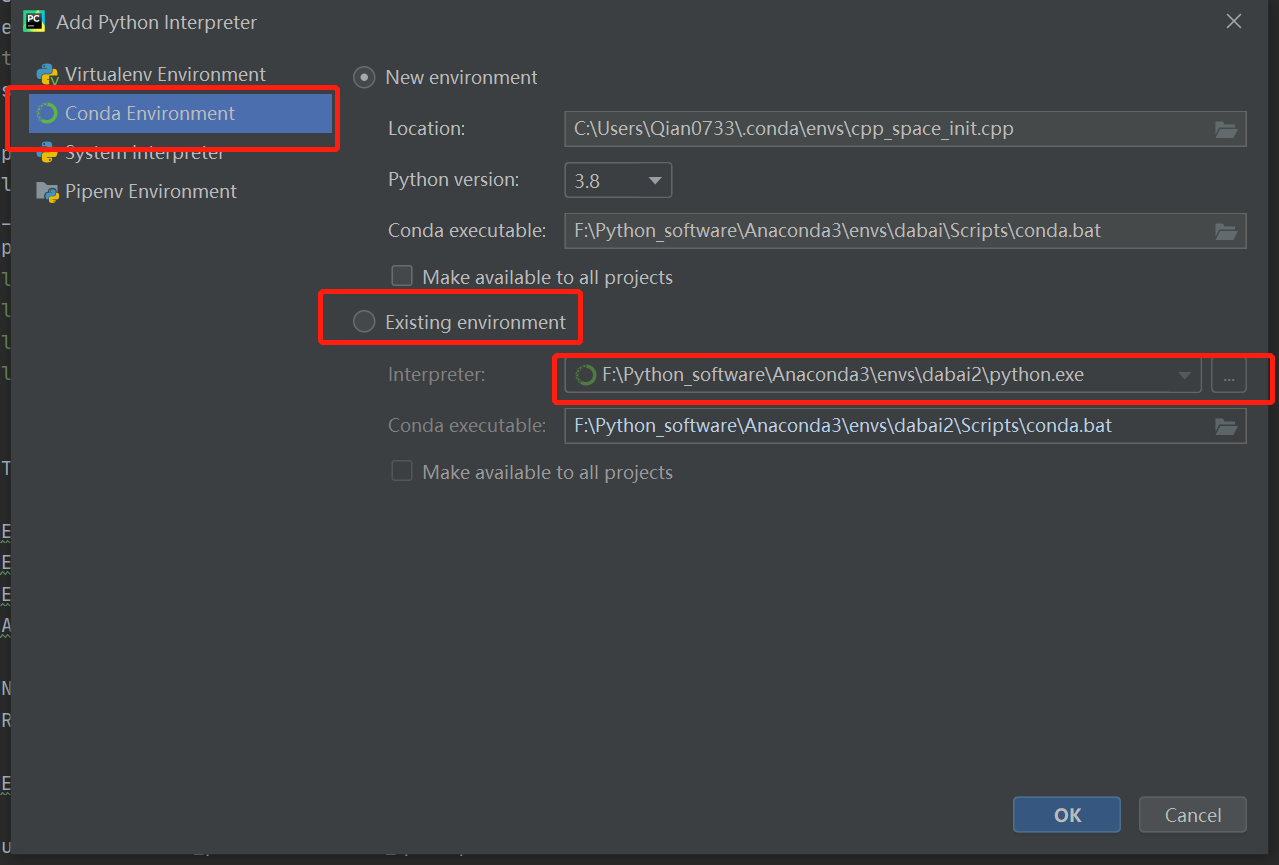Select Conda Environment in sidebar

180,113
